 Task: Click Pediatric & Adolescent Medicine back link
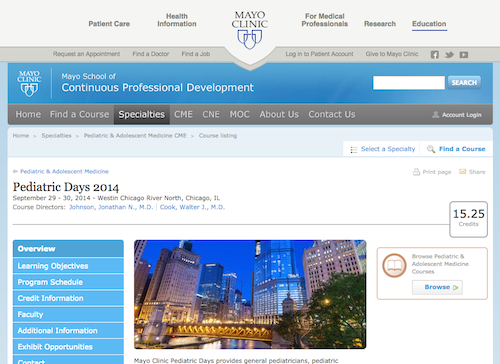[64, 171]
